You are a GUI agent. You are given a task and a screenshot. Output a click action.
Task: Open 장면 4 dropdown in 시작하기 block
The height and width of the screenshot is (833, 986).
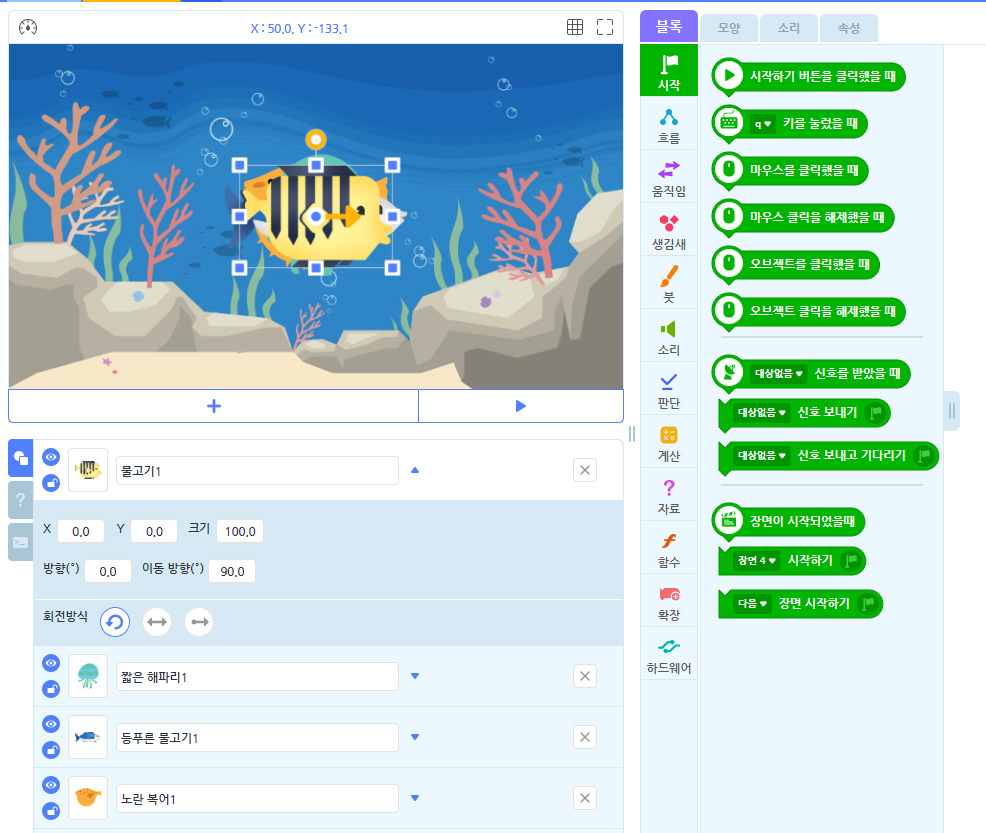coord(757,561)
